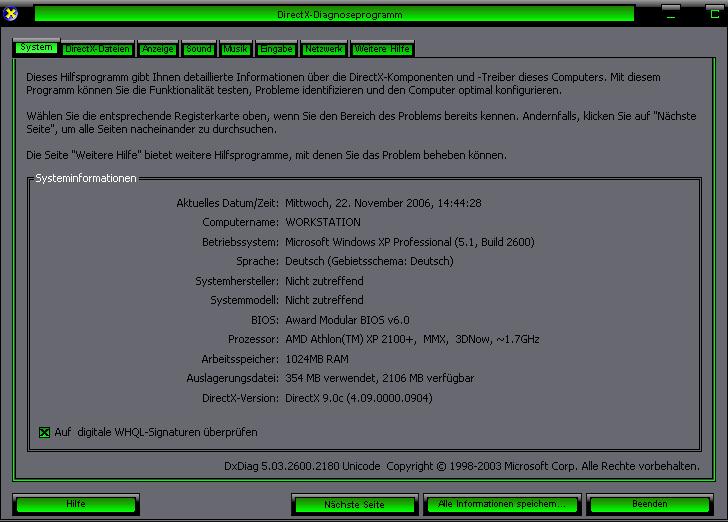This screenshot has height=522, width=728.
Task: Click the sentence about Seite "Weitere Hilfe"
Action: pos(266,155)
